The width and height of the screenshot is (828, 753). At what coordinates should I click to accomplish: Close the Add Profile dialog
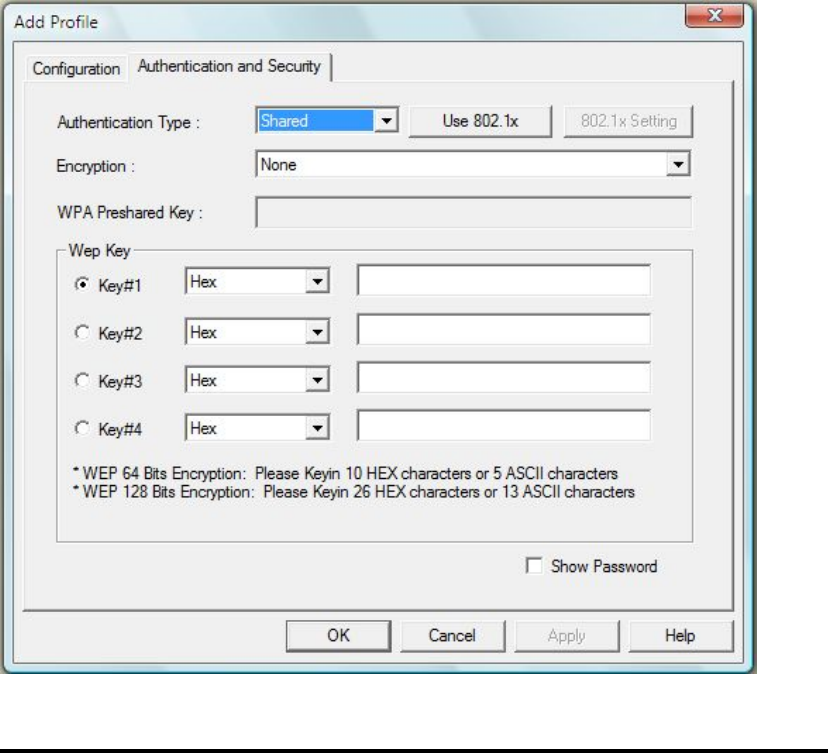click(x=714, y=15)
